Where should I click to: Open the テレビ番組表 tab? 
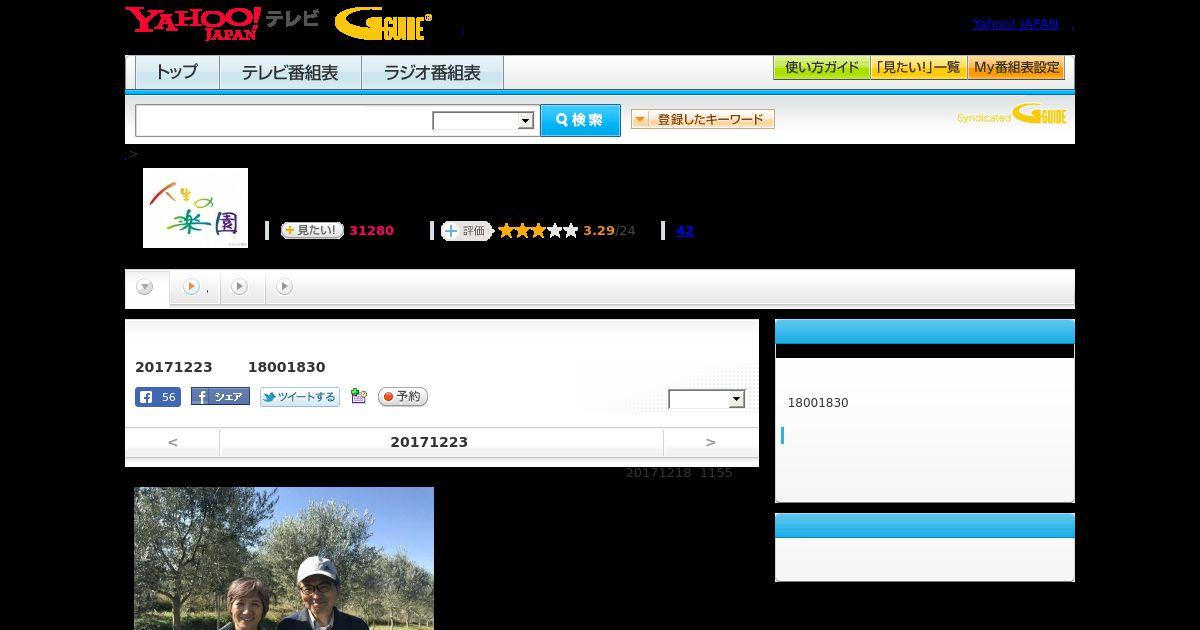click(290, 72)
